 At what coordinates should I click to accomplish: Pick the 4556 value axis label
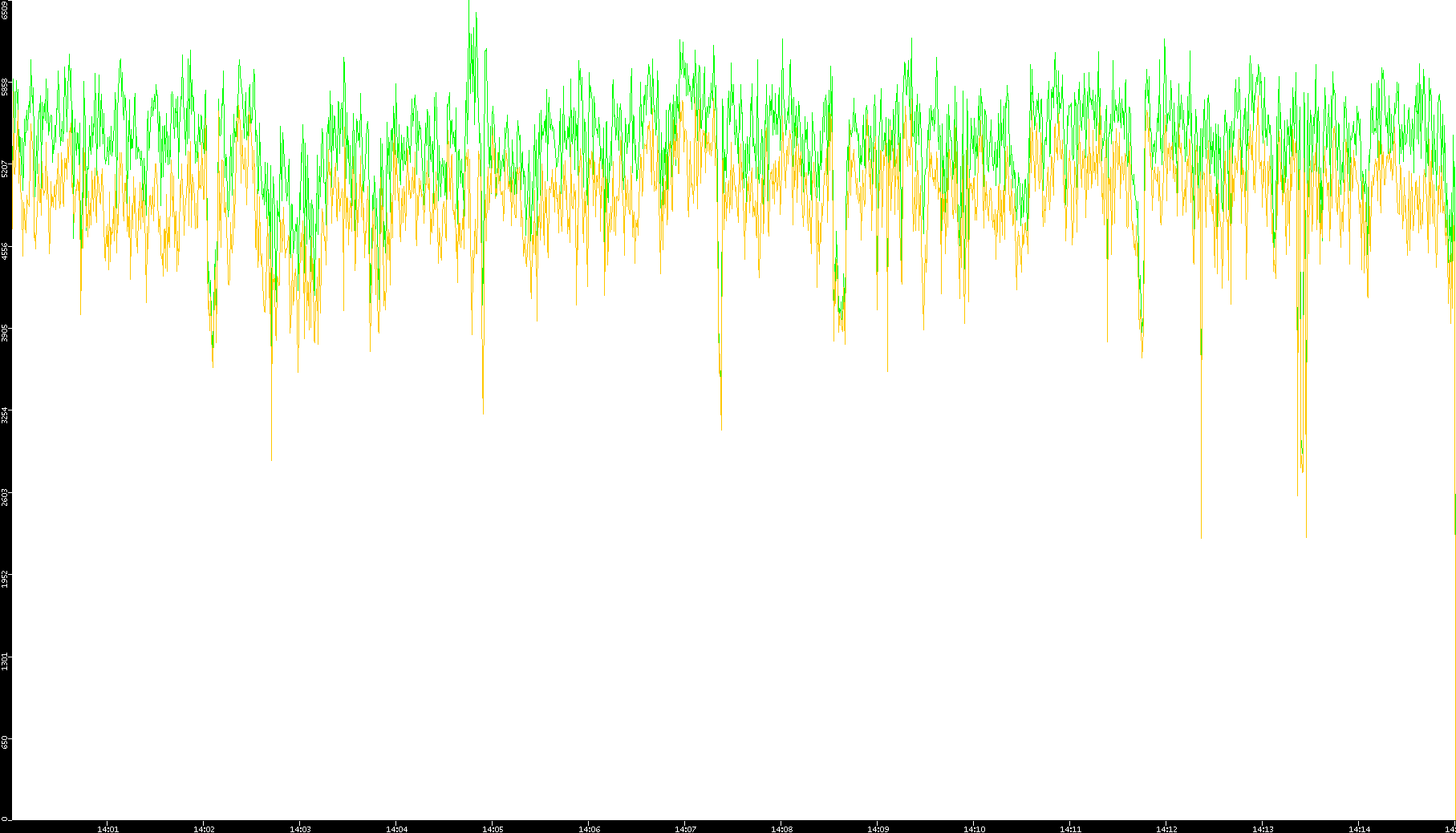[5, 251]
